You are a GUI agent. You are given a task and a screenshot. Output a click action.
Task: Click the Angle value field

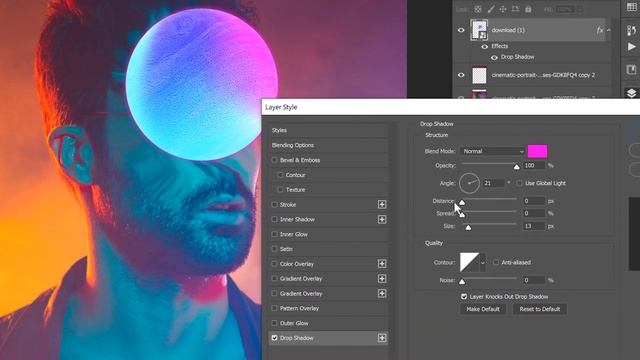494,183
